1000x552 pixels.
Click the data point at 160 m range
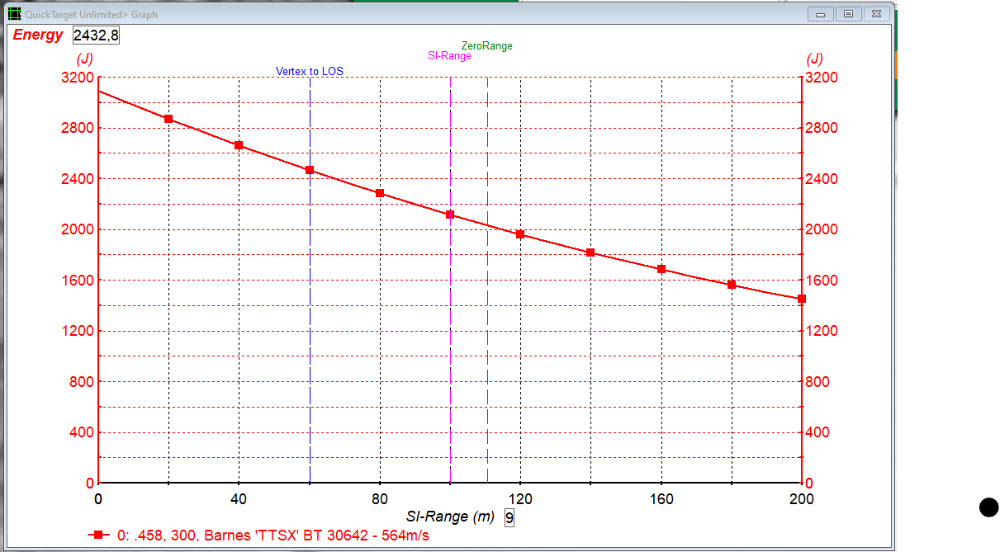click(661, 270)
